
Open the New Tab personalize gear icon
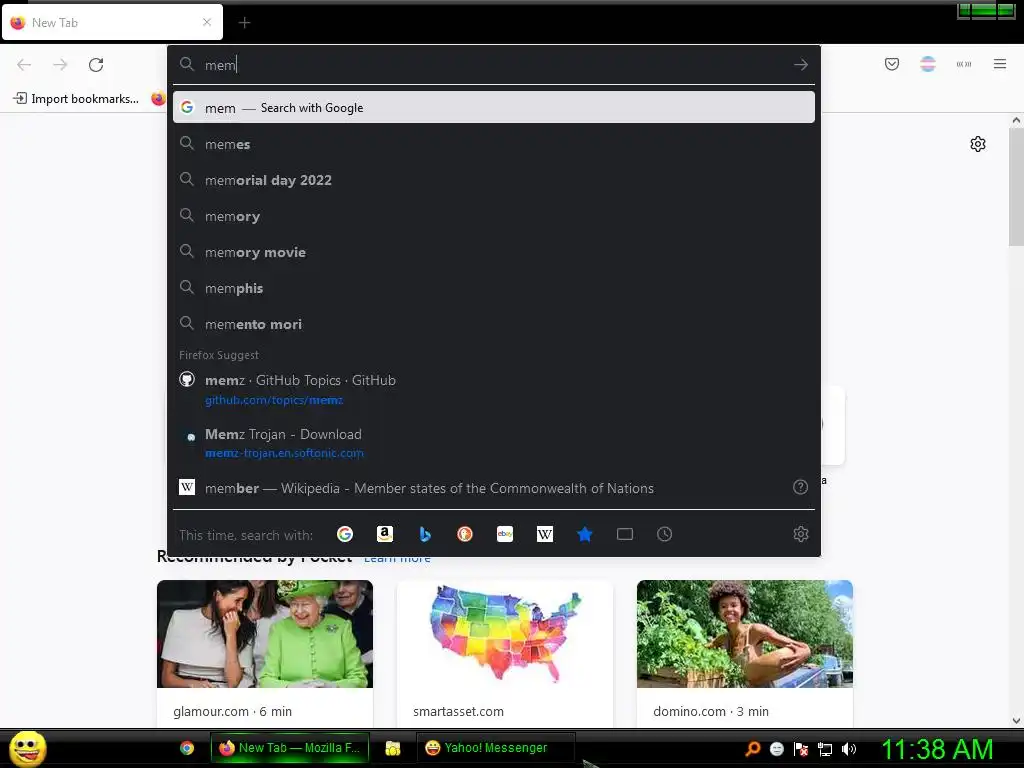click(978, 144)
